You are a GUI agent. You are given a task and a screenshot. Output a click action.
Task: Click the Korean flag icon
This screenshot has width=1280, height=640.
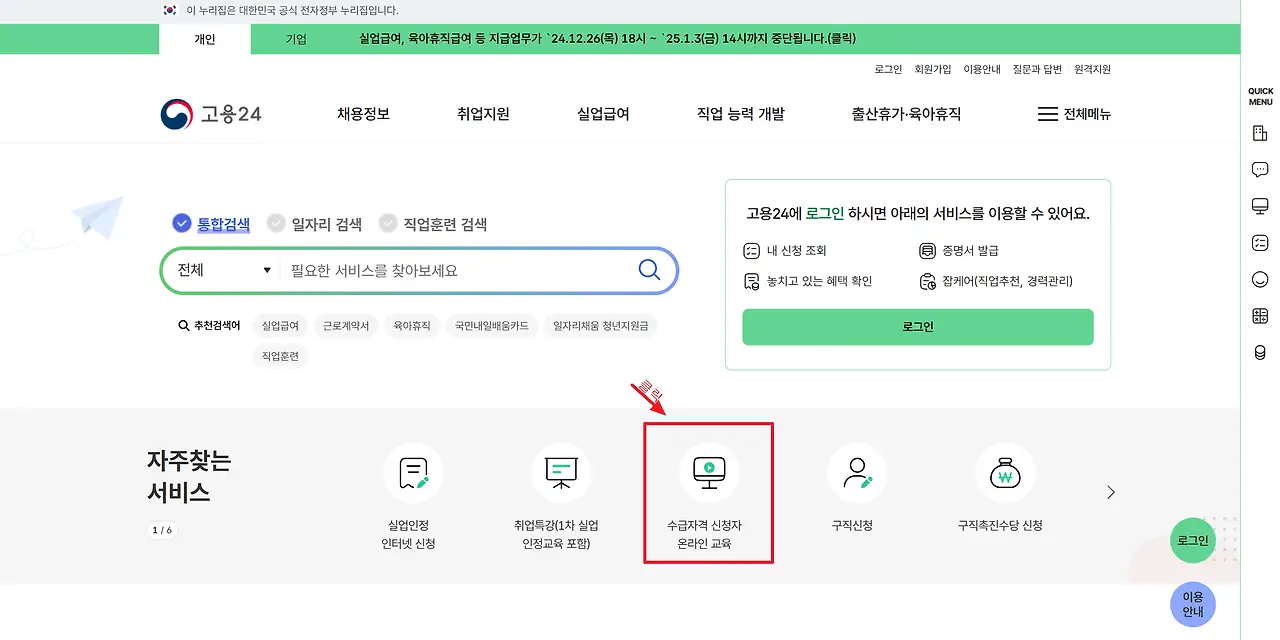coord(170,10)
